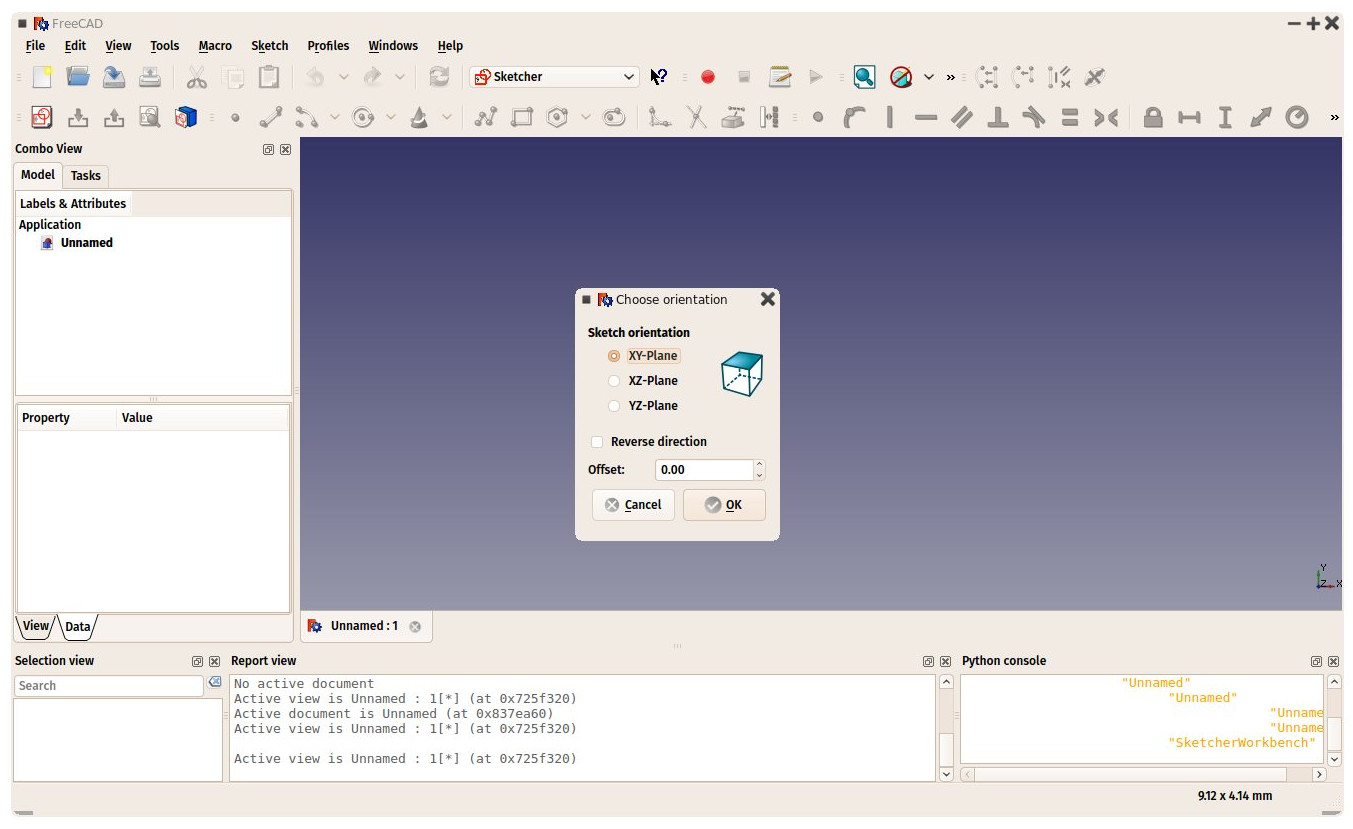Open the Sketcher workbench dropdown
This screenshot has width=1353, height=829.
pyautogui.click(x=554, y=77)
